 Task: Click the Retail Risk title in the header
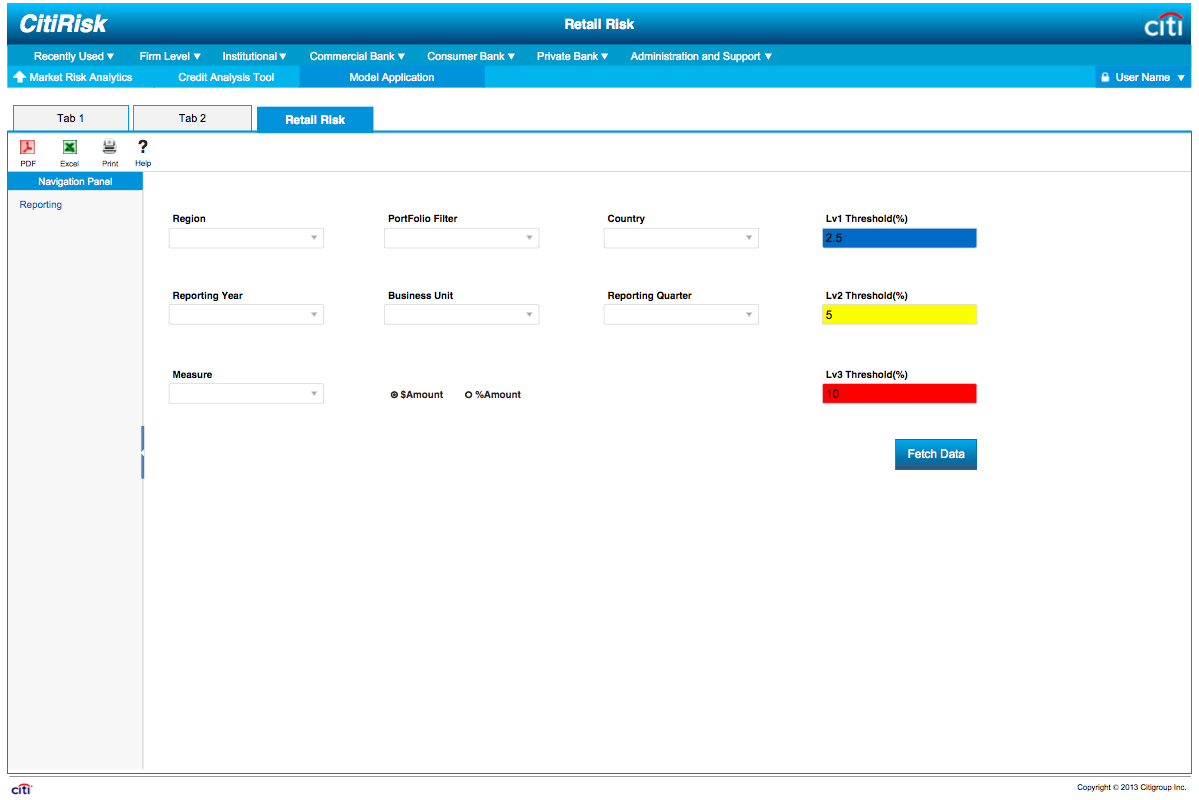[x=599, y=24]
